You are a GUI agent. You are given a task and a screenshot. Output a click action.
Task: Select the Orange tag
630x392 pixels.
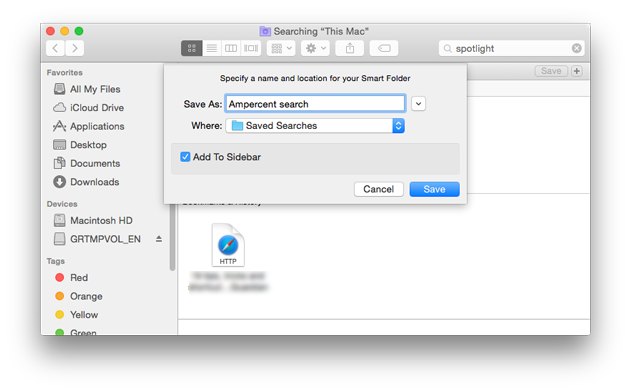pos(79,296)
